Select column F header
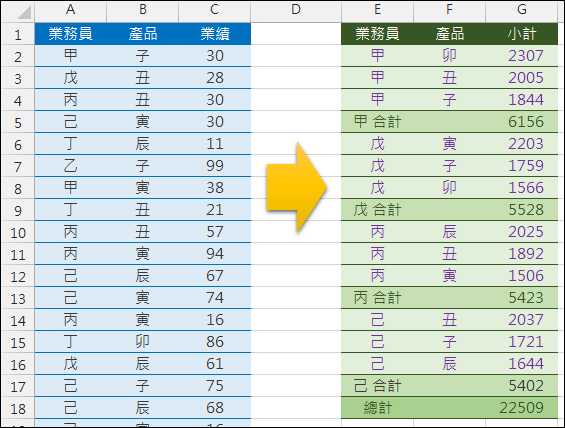This screenshot has width=565, height=428. (x=449, y=12)
